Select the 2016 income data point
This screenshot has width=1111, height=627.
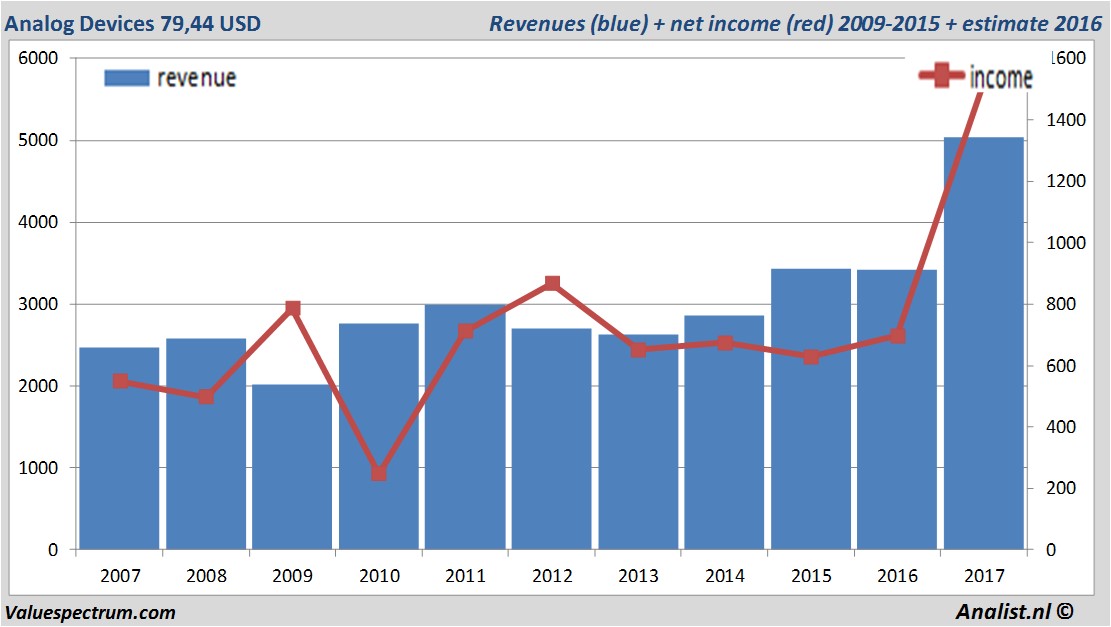point(897,335)
